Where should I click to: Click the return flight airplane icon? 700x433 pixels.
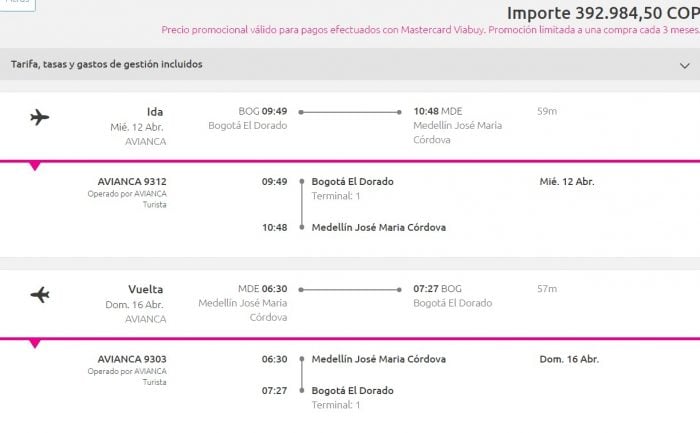[40, 295]
